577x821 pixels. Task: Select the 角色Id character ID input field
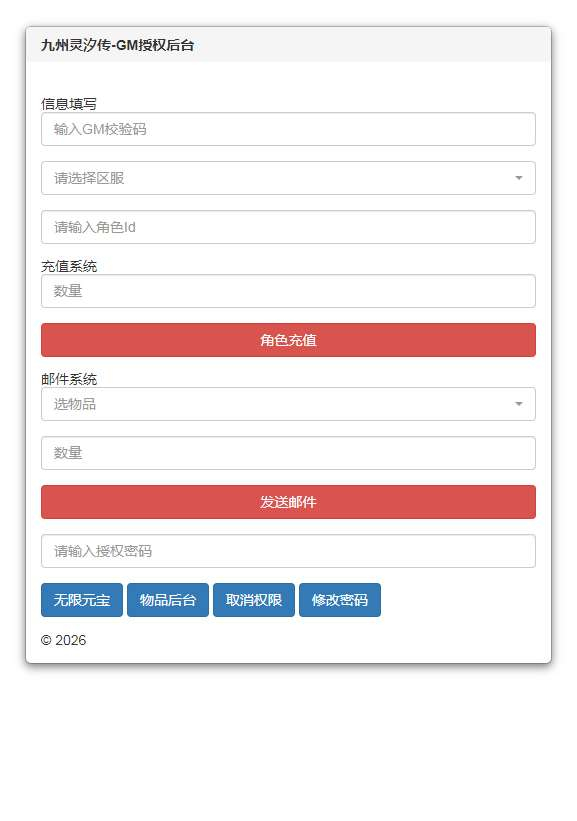click(x=288, y=227)
